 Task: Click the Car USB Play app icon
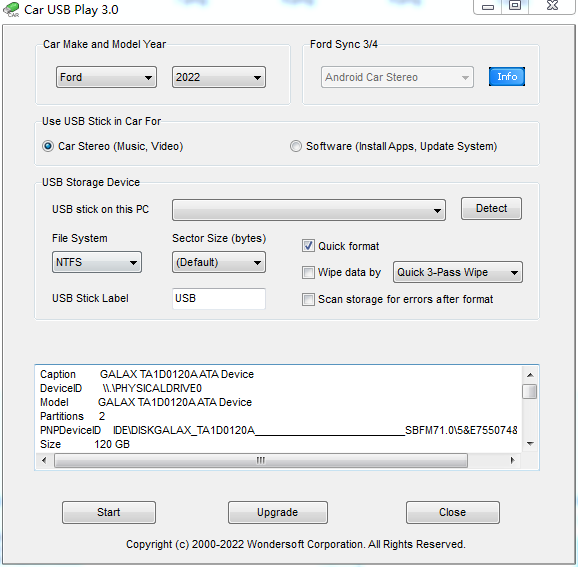click(11, 10)
